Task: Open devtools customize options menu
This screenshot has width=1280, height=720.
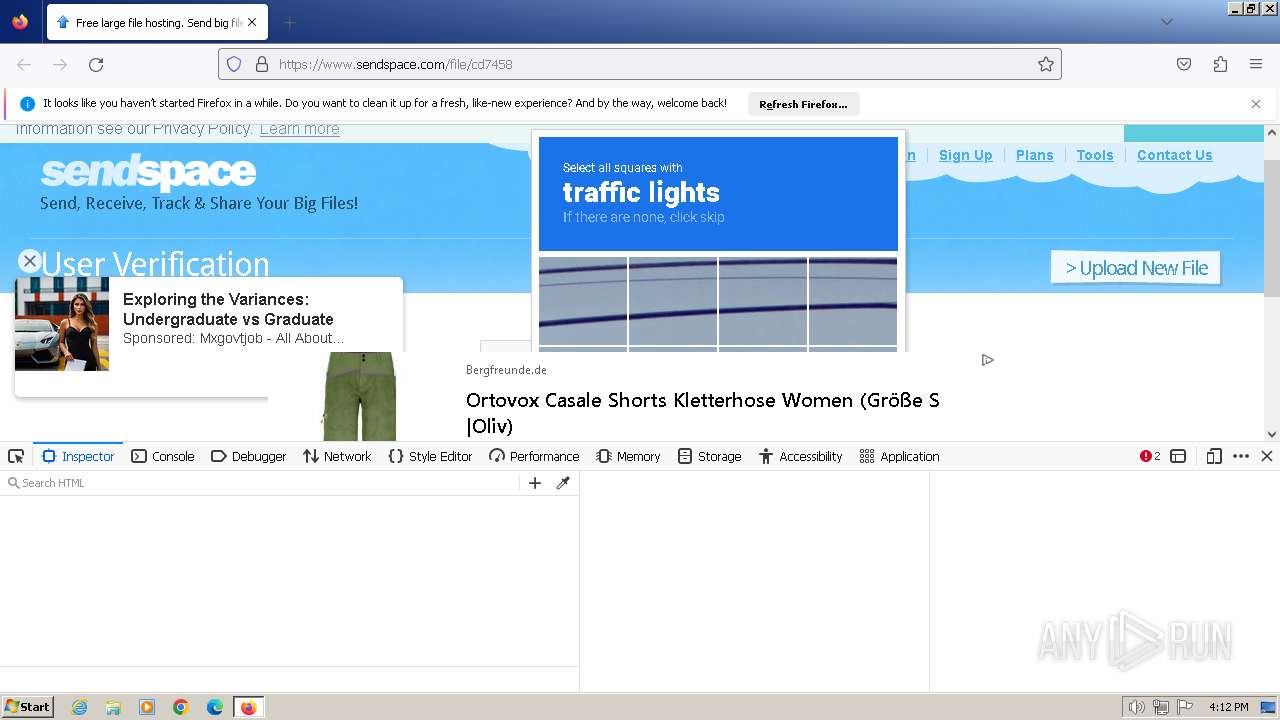Action: coord(1241,456)
